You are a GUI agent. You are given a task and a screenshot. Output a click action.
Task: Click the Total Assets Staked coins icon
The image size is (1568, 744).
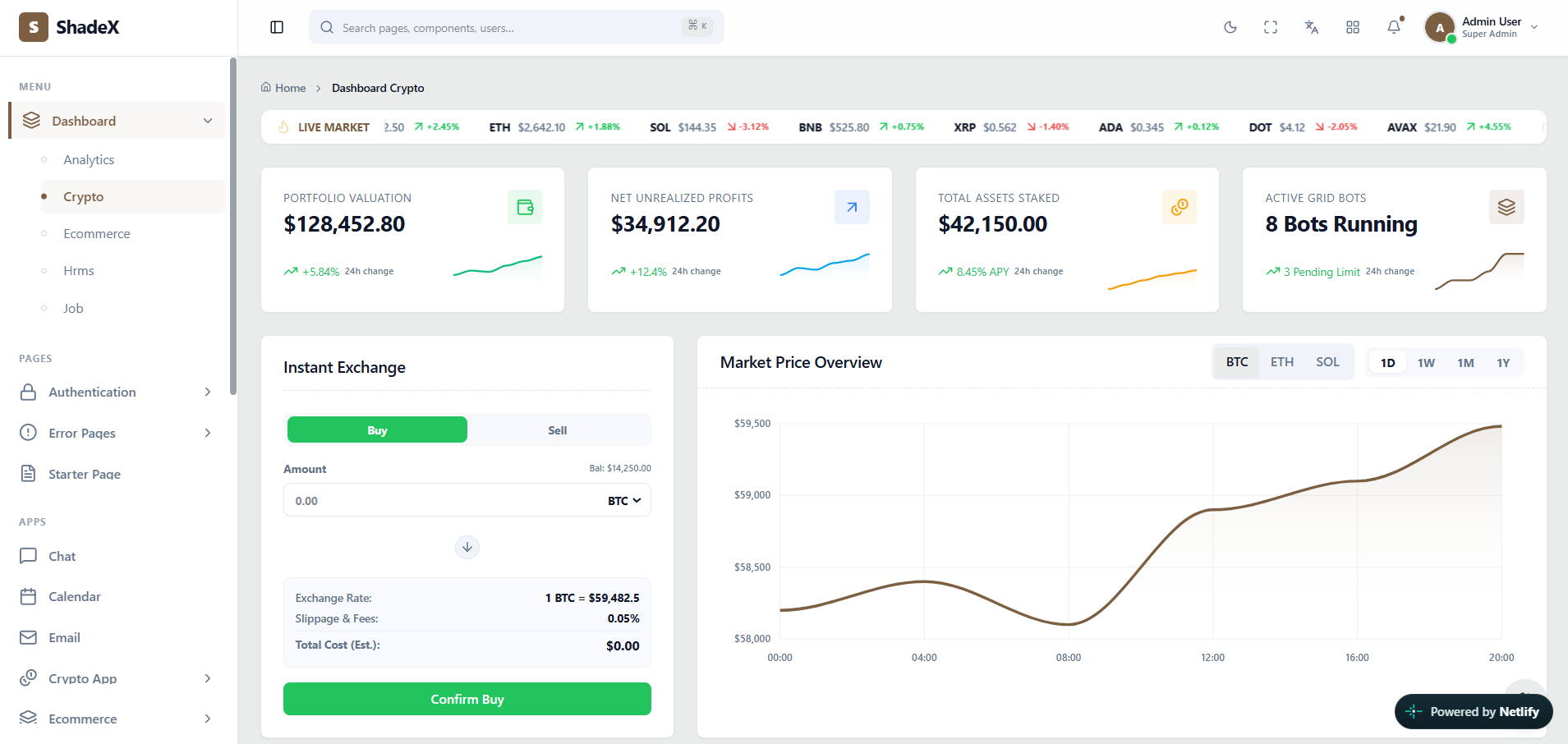(1179, 207)
